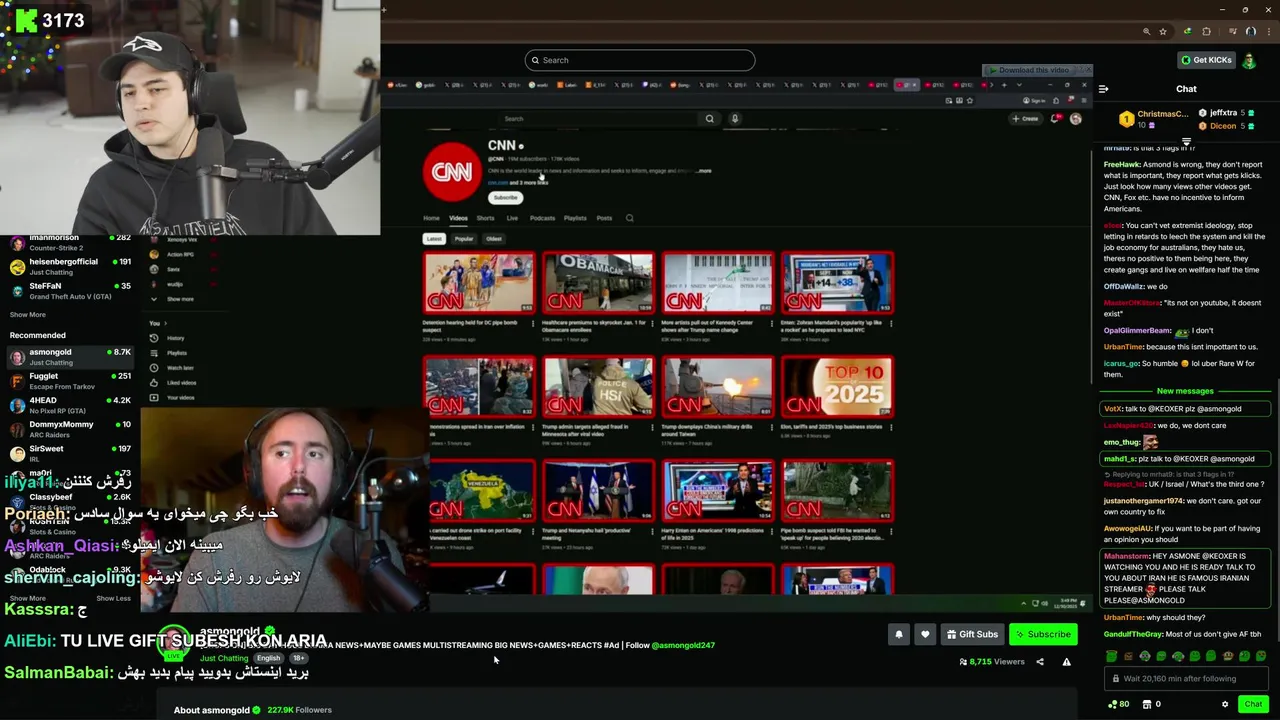Open DommyxMommy recommended channel
Screen dimensions: 1280x720
point(70,429)
